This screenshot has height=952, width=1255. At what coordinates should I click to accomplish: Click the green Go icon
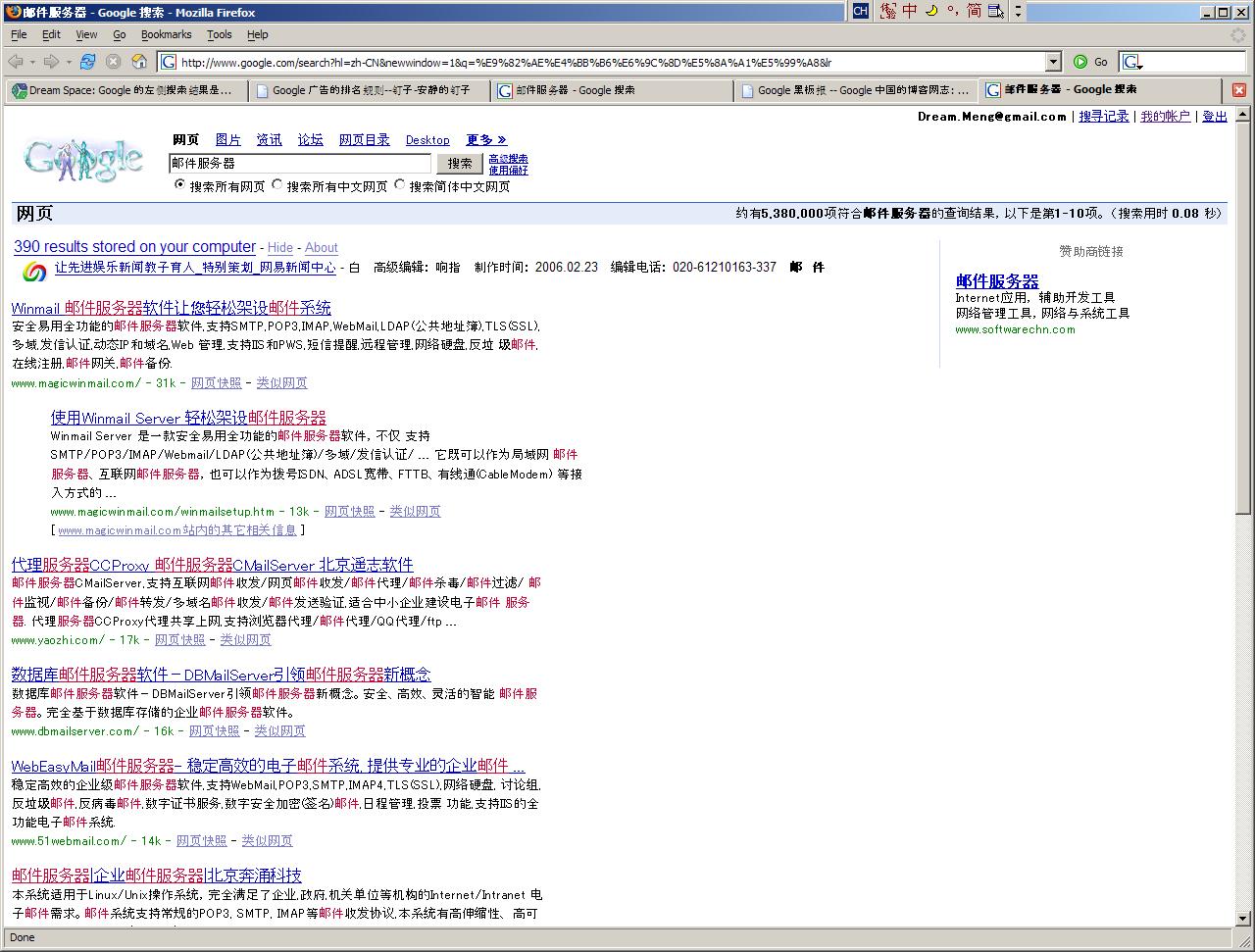[1080, 62]
